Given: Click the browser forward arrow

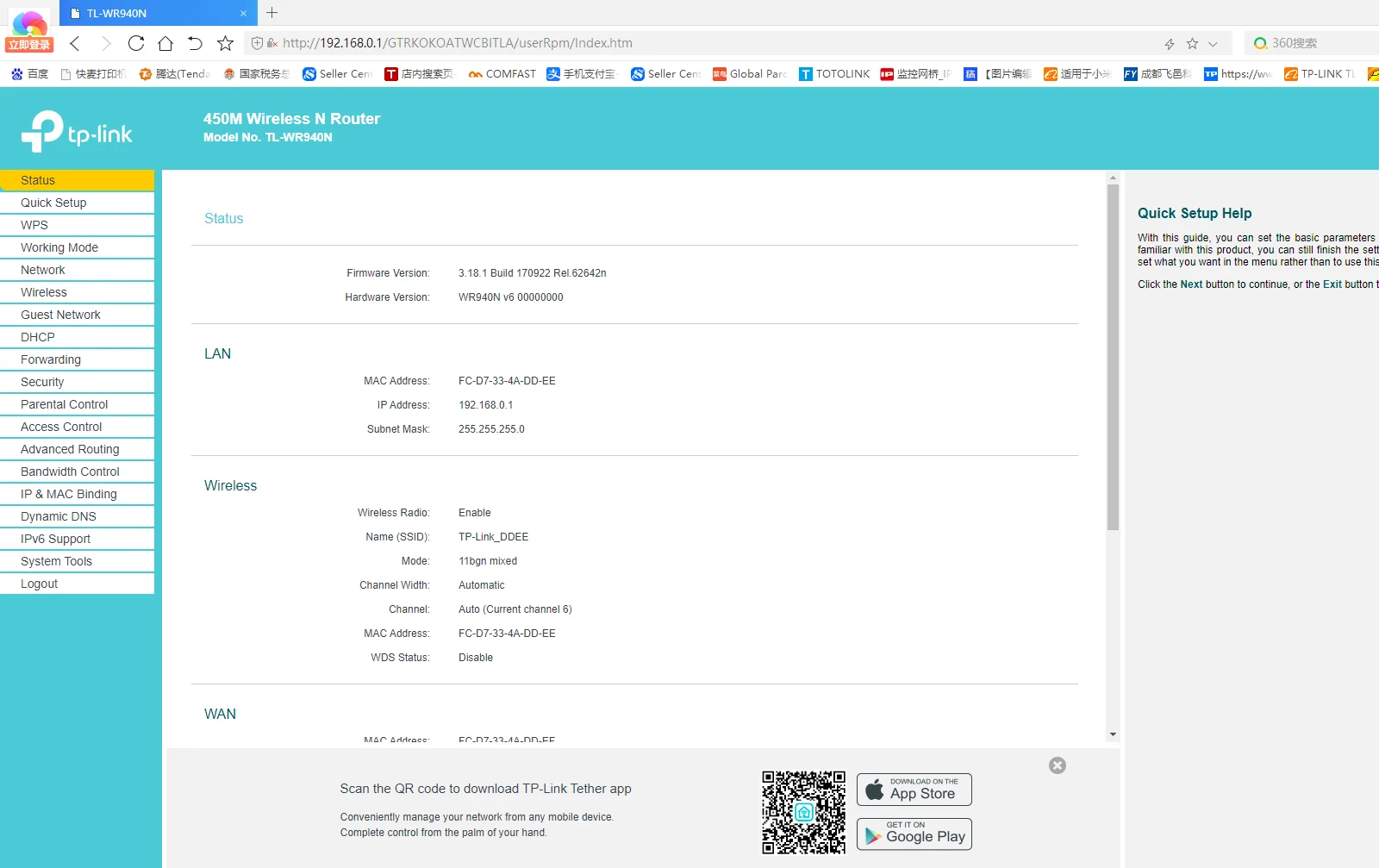Looking at the screenshot, I should 106,43.
